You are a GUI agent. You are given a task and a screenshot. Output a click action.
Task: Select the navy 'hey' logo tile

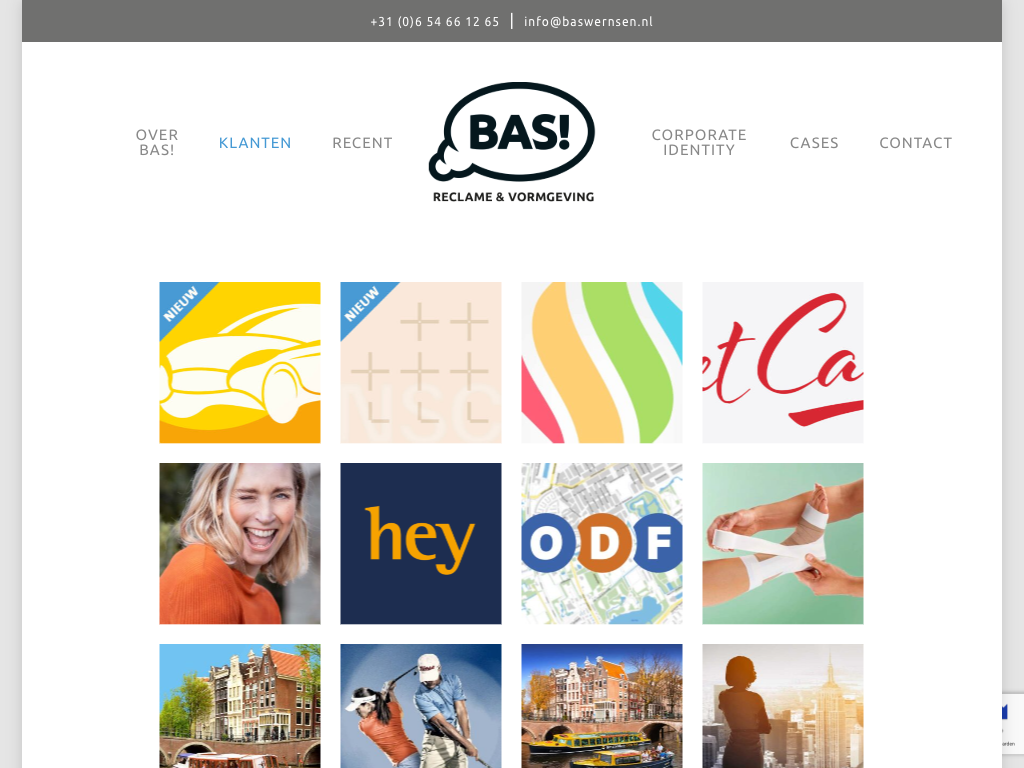(421, 543)
